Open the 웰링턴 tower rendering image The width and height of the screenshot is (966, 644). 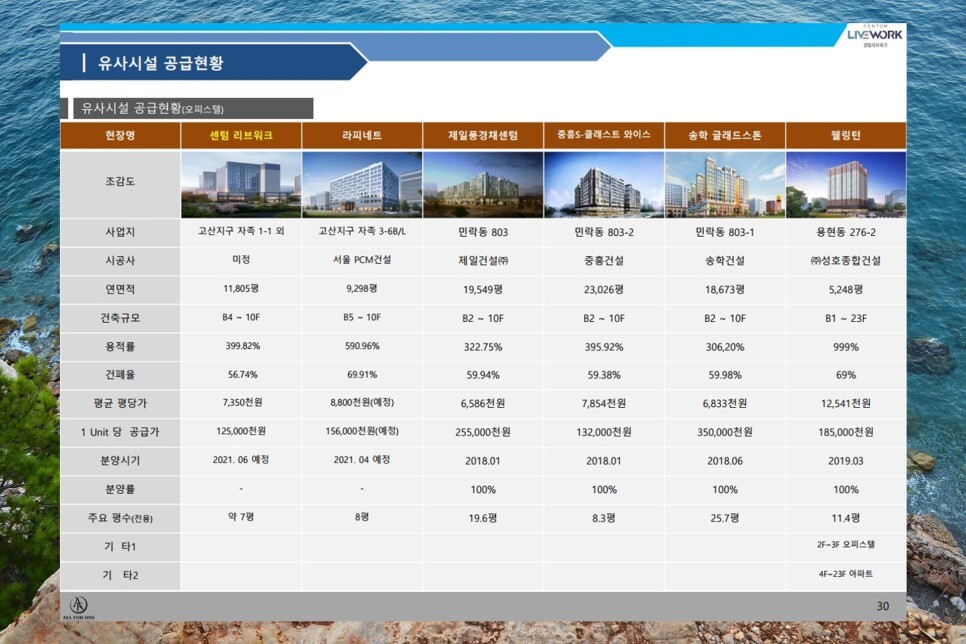[846, 184]
